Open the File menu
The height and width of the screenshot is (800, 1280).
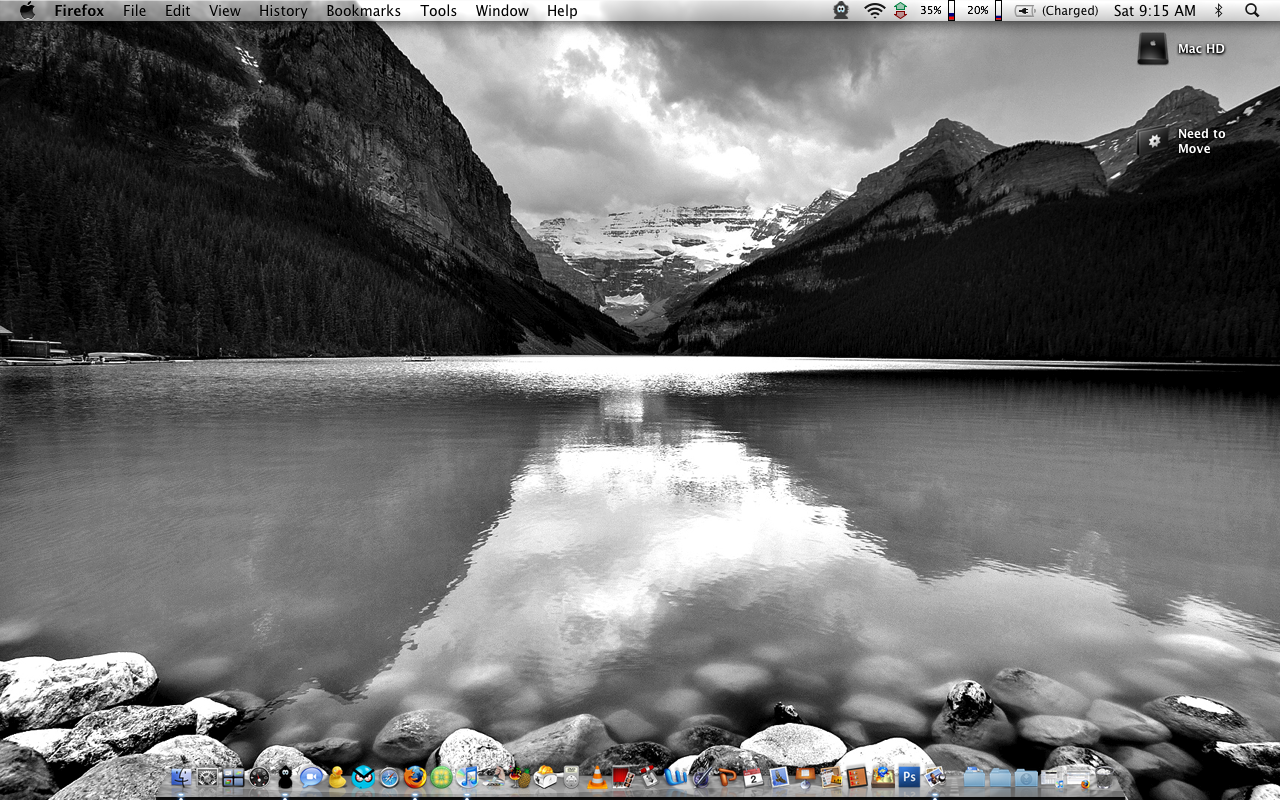134,10
